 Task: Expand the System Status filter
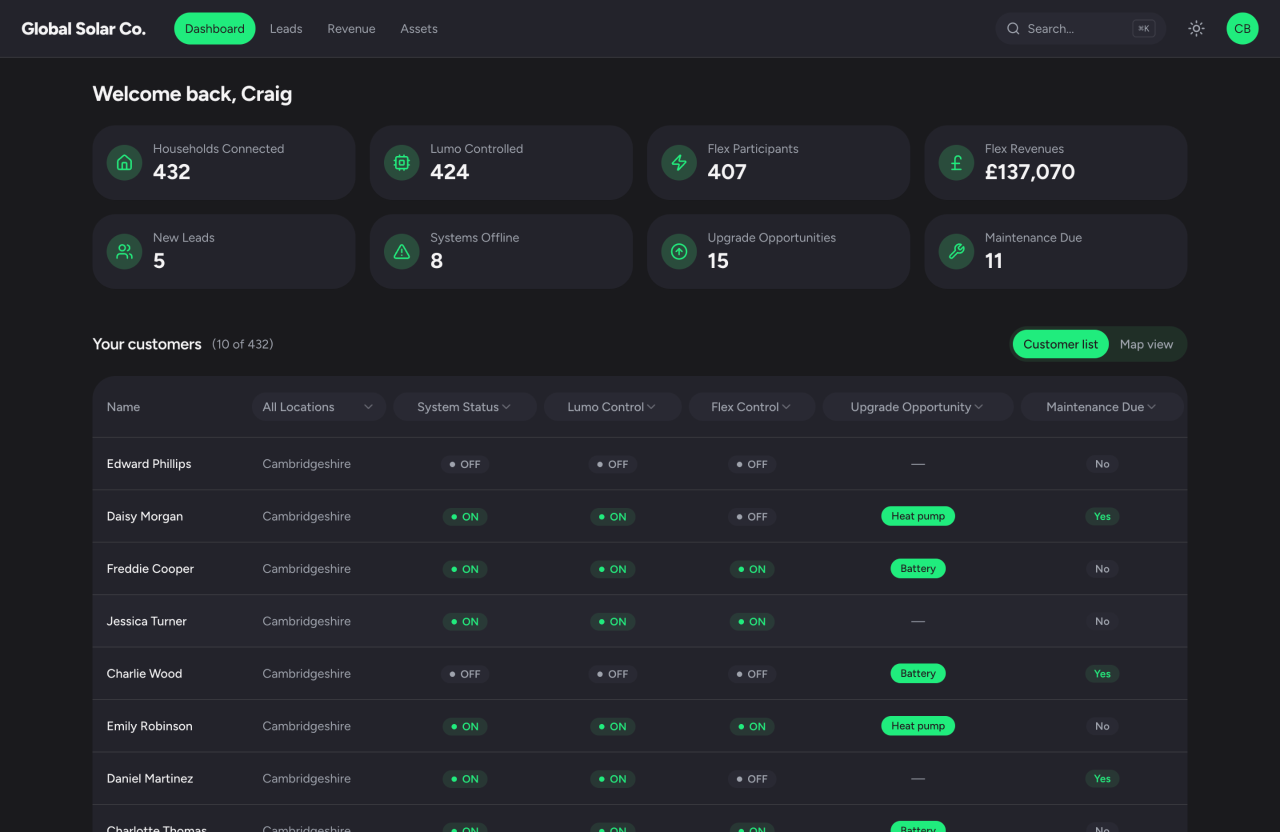464,407
